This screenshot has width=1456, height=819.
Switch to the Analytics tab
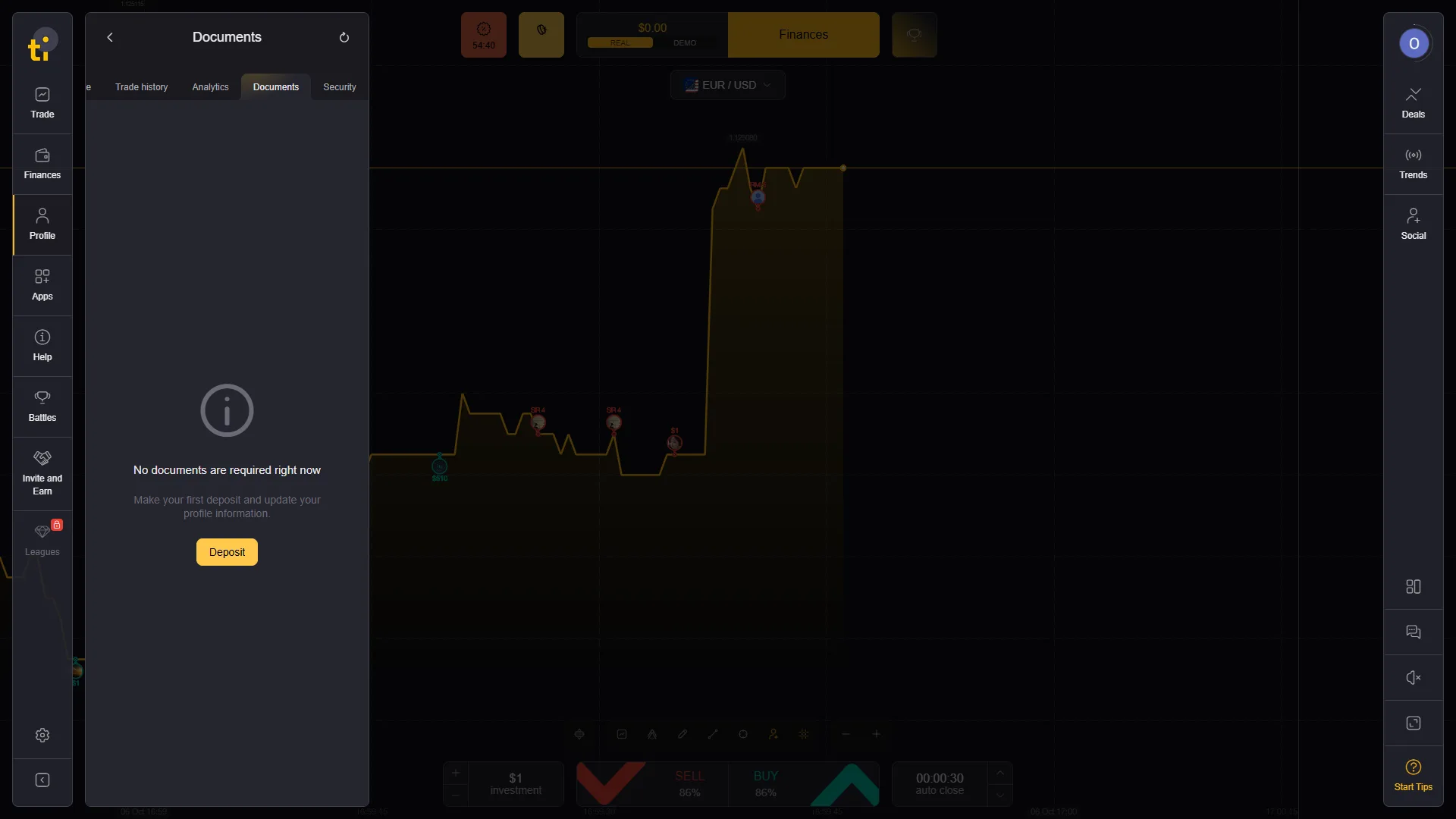point(210,87)
